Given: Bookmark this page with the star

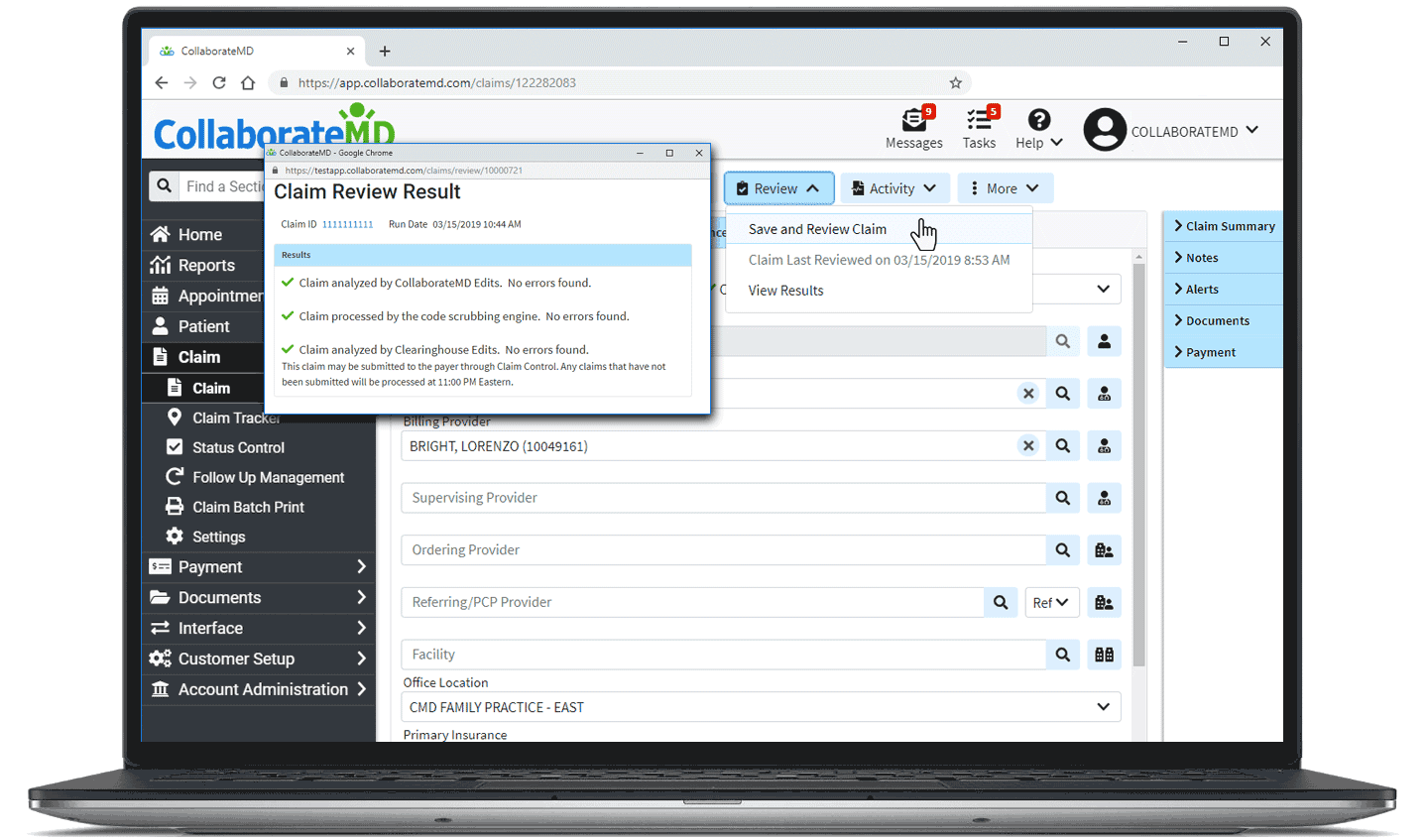Looking at the screenshot, I should click(x=956, y=82).
